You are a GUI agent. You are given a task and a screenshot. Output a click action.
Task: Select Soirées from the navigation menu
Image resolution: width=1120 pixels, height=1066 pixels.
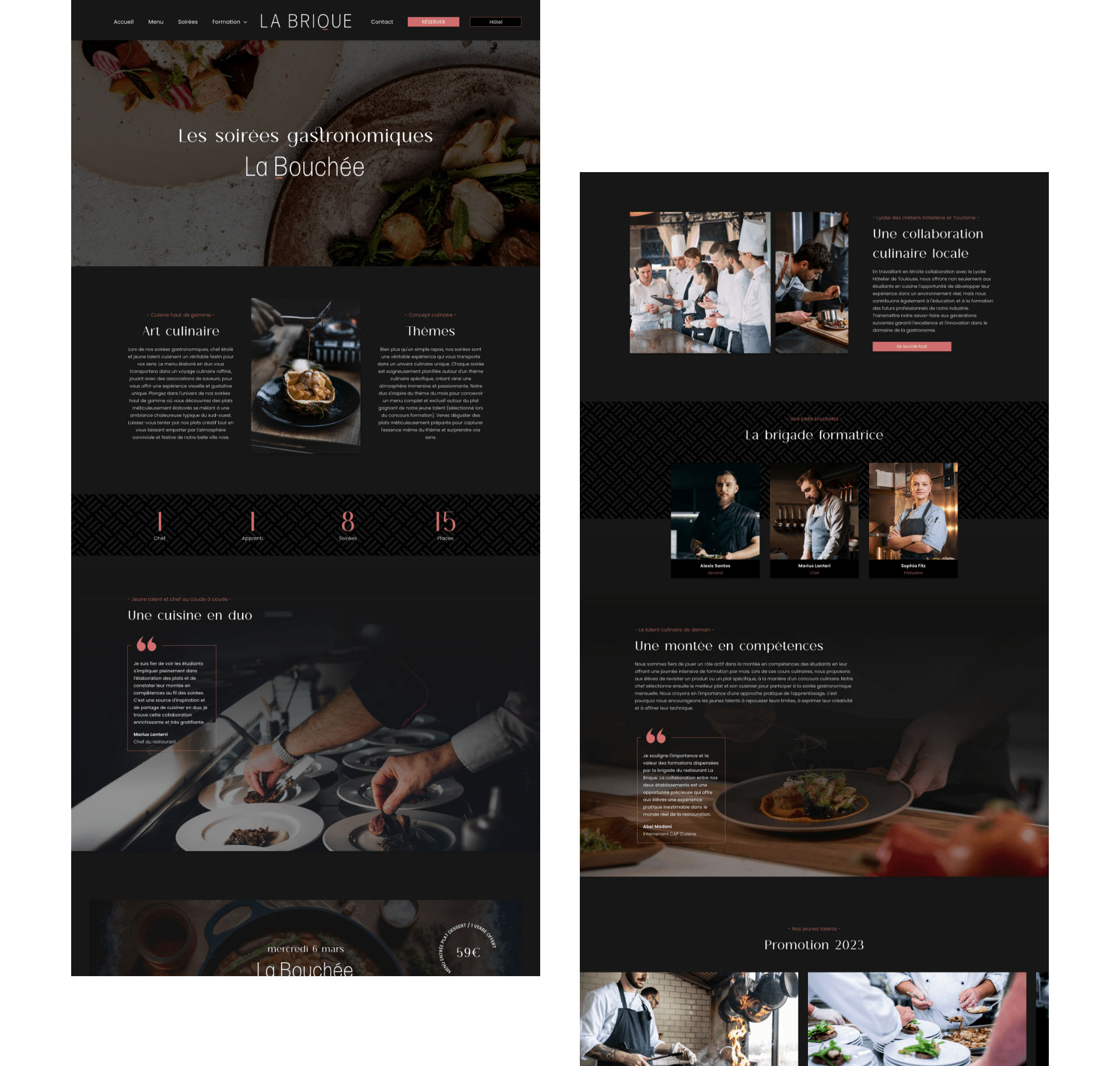click(x=187, y=20)
